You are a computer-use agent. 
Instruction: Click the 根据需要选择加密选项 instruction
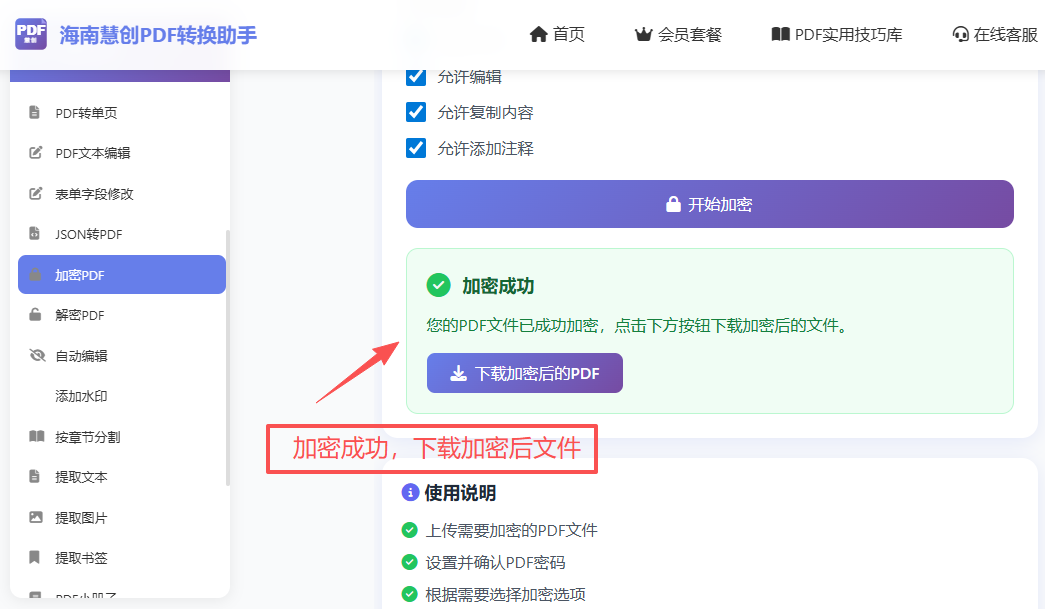(506, 594)
